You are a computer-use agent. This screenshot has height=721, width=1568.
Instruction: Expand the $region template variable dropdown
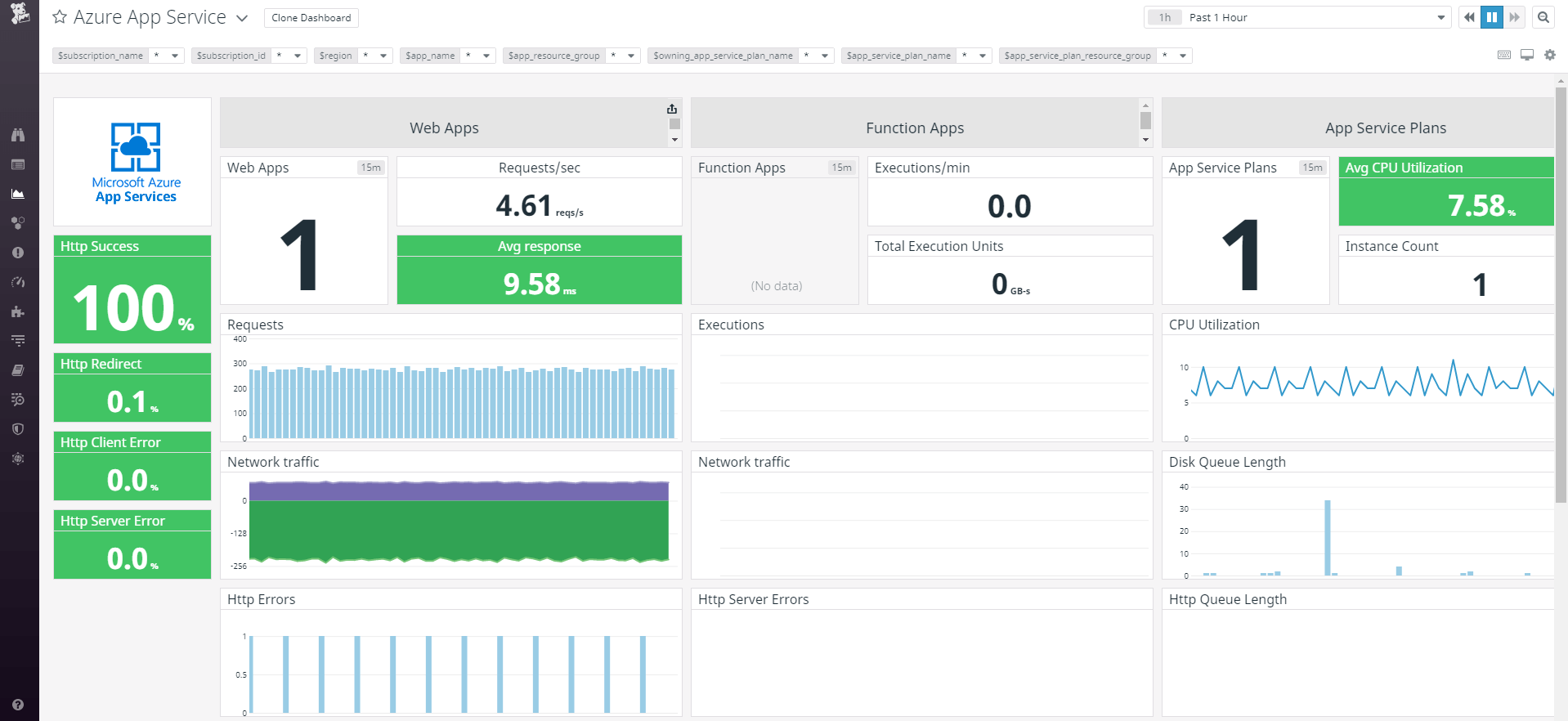coord(383,56)
